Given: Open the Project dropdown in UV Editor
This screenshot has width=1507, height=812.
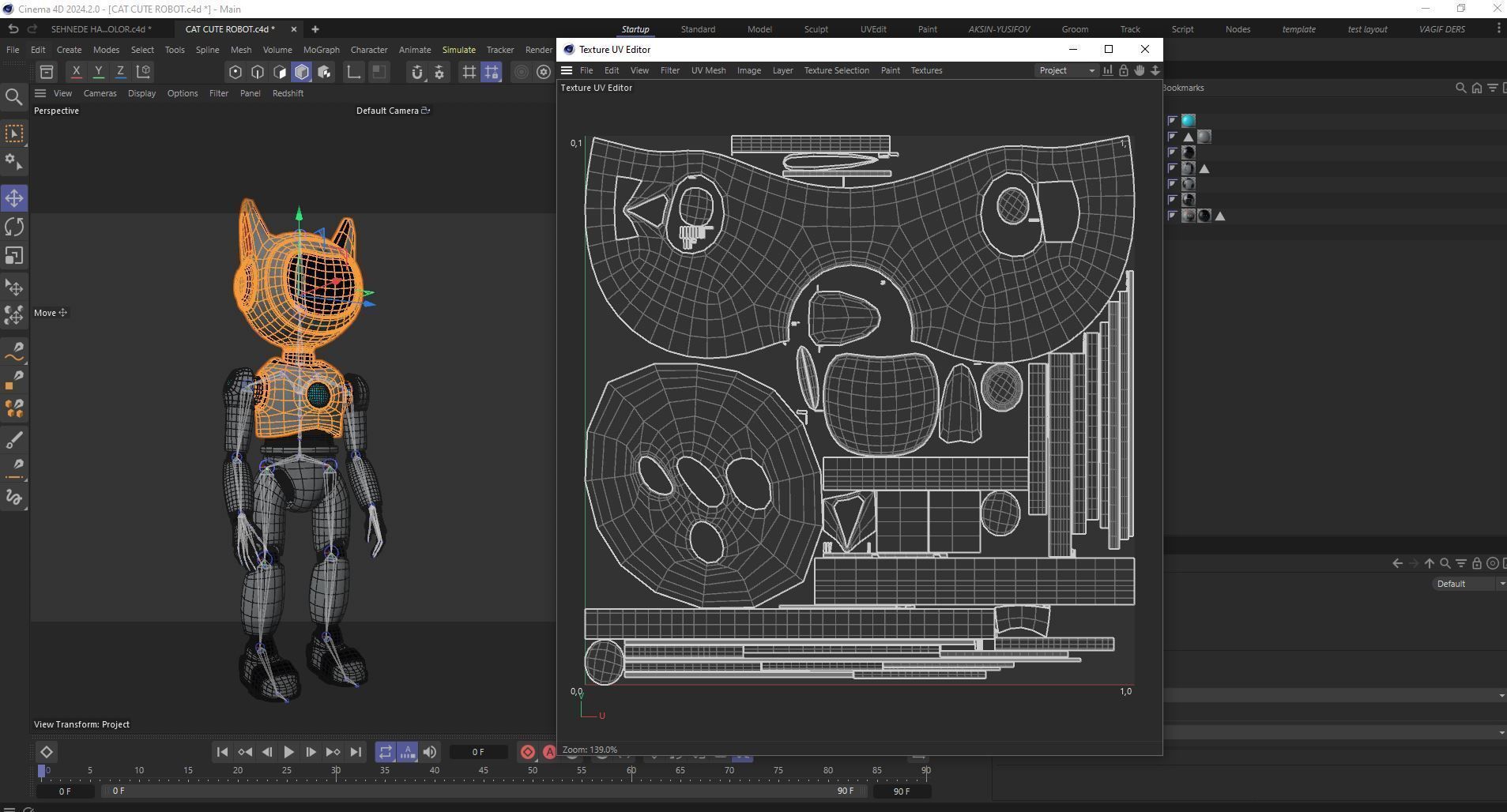Looking at the screenshot, I should coord(1067,70).
